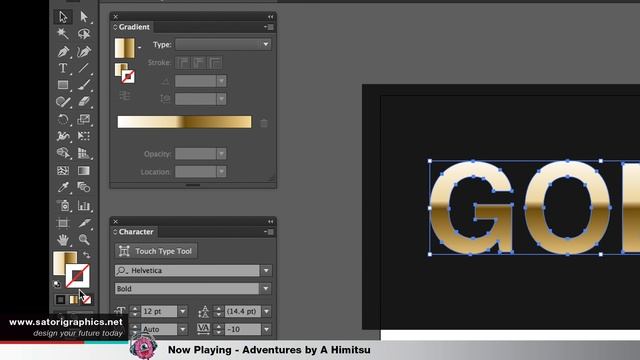Select the Rectangle tool
This screenshot has width=640, height=360.
click(x=63, y=85)
